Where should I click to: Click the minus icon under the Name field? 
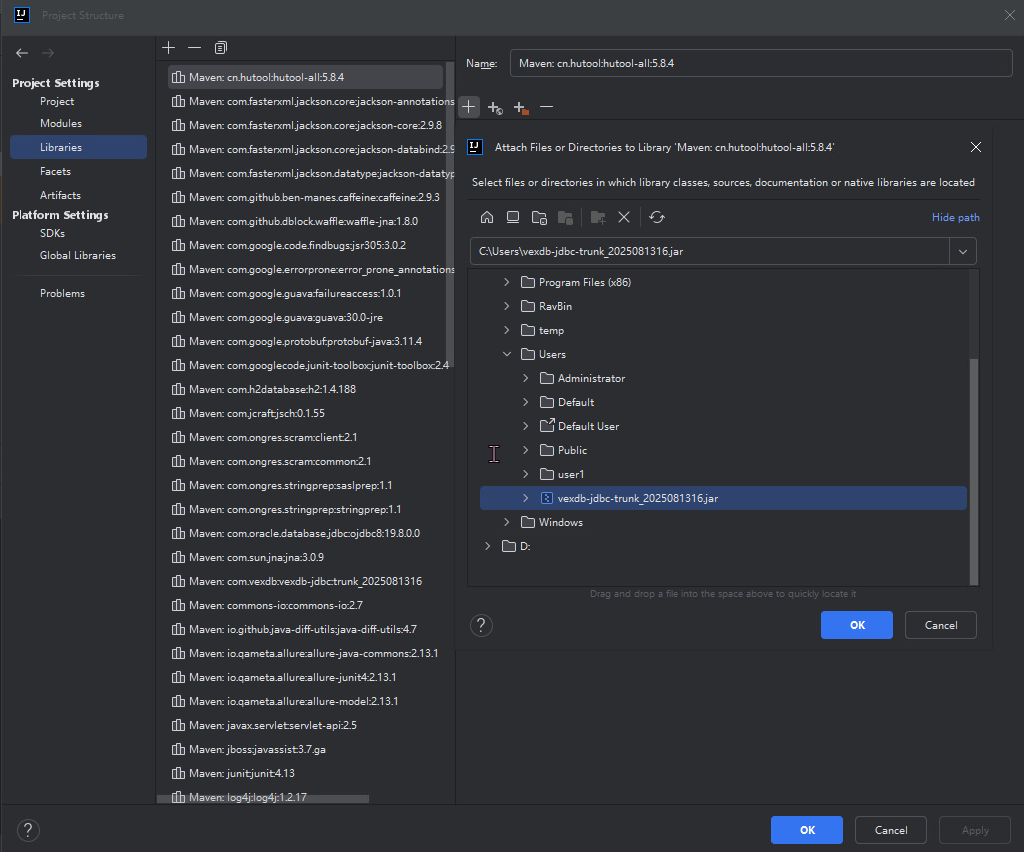click(x=547, y=107)
